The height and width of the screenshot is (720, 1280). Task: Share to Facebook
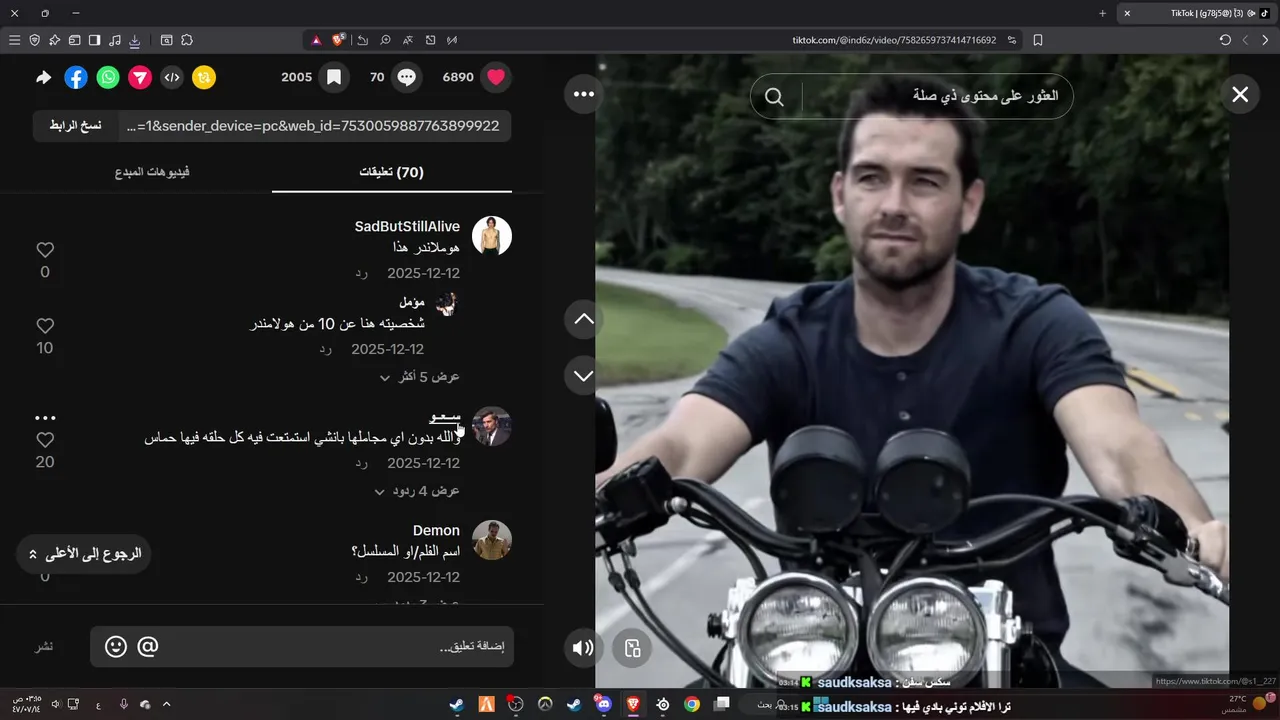(x=76, y=77)
